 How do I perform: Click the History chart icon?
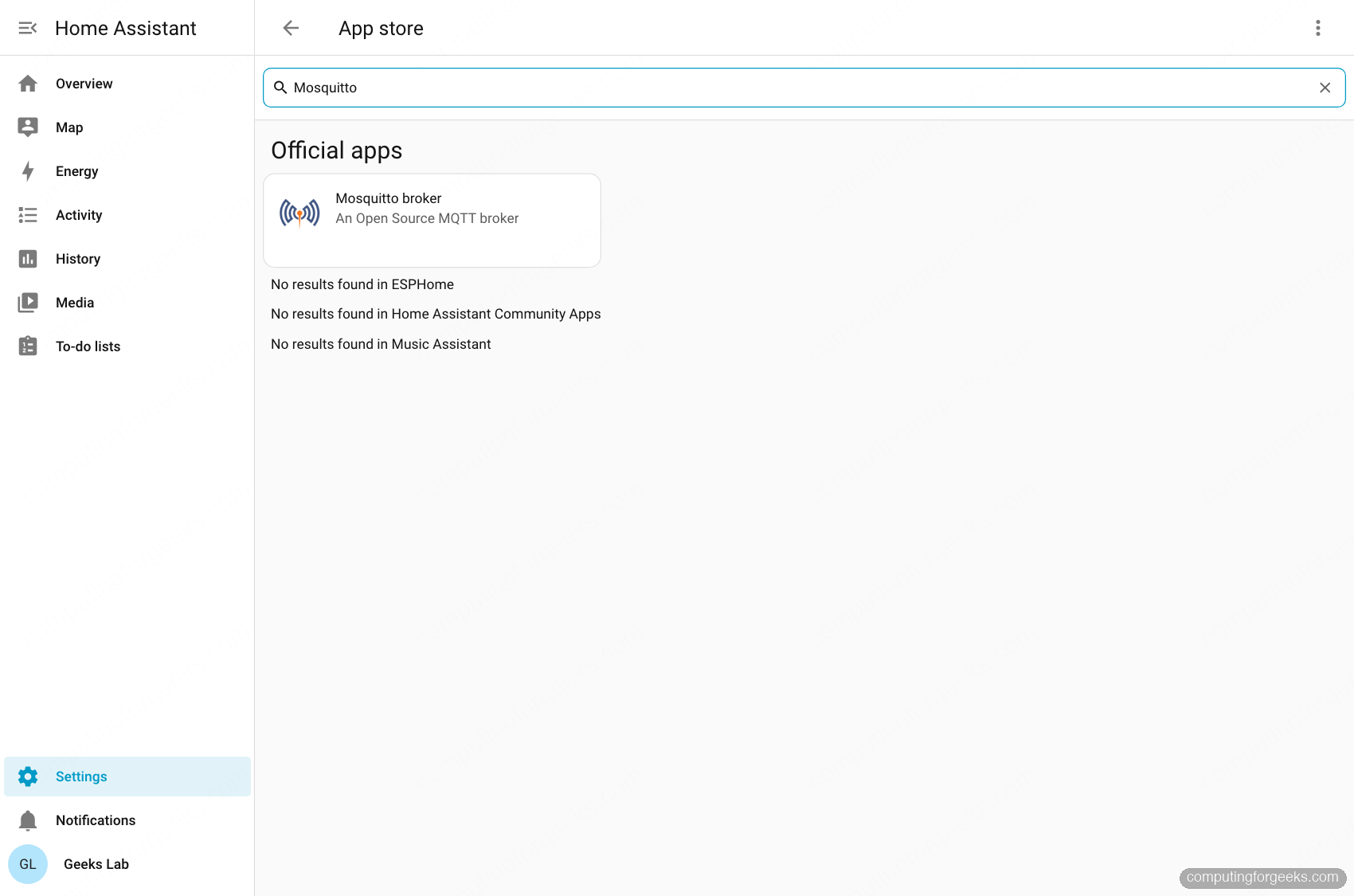pyautogui.click(x=28, y=259)
